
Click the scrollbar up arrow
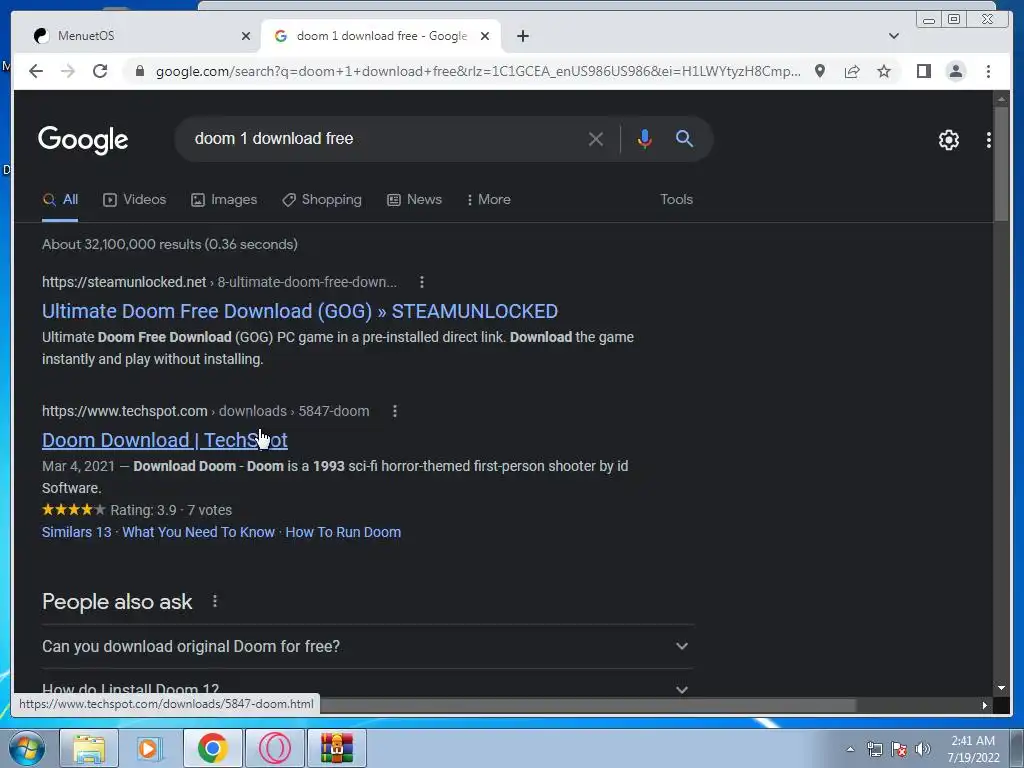pos(1001,99)
